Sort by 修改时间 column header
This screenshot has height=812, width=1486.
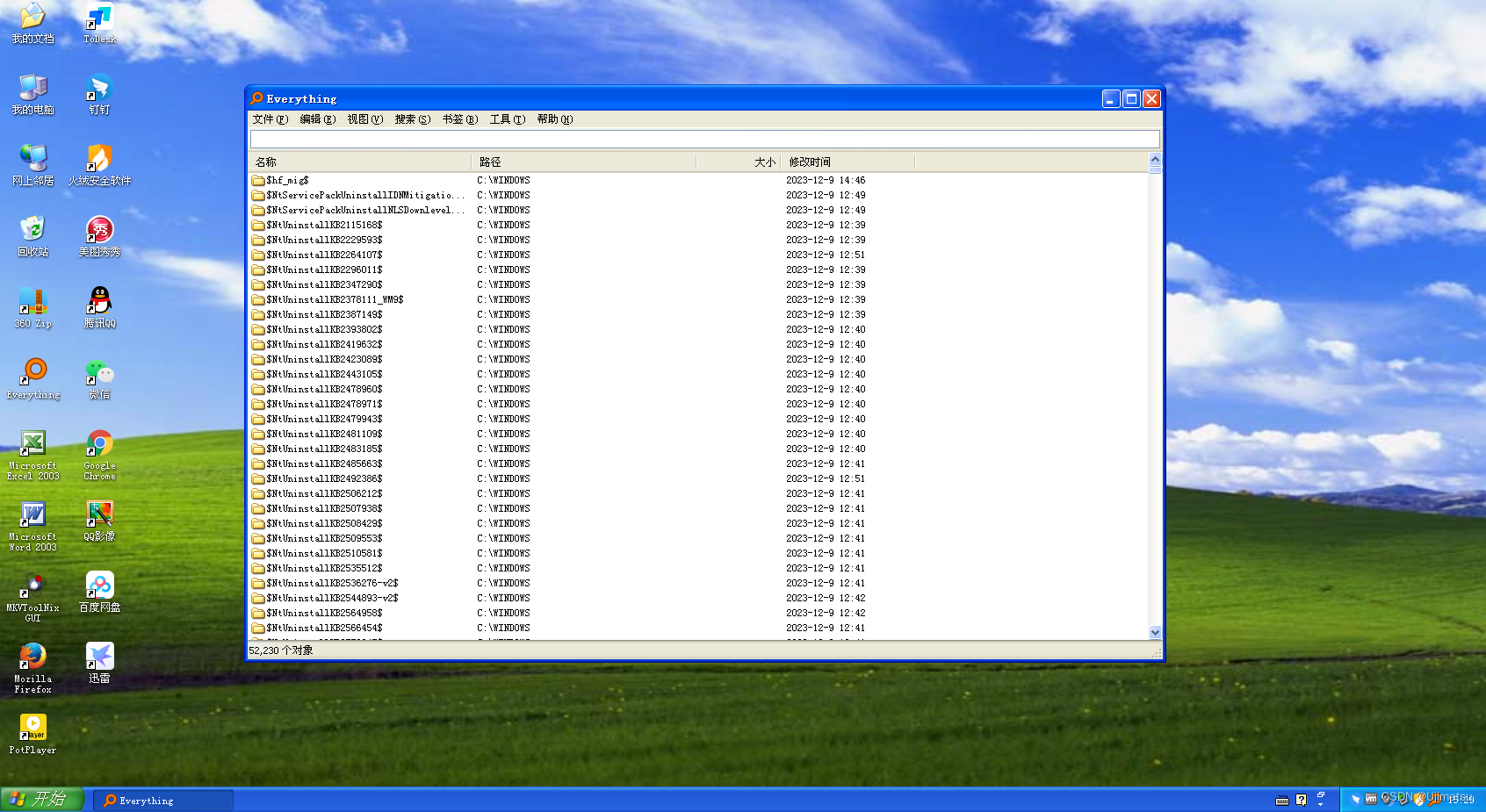(848, 162)
